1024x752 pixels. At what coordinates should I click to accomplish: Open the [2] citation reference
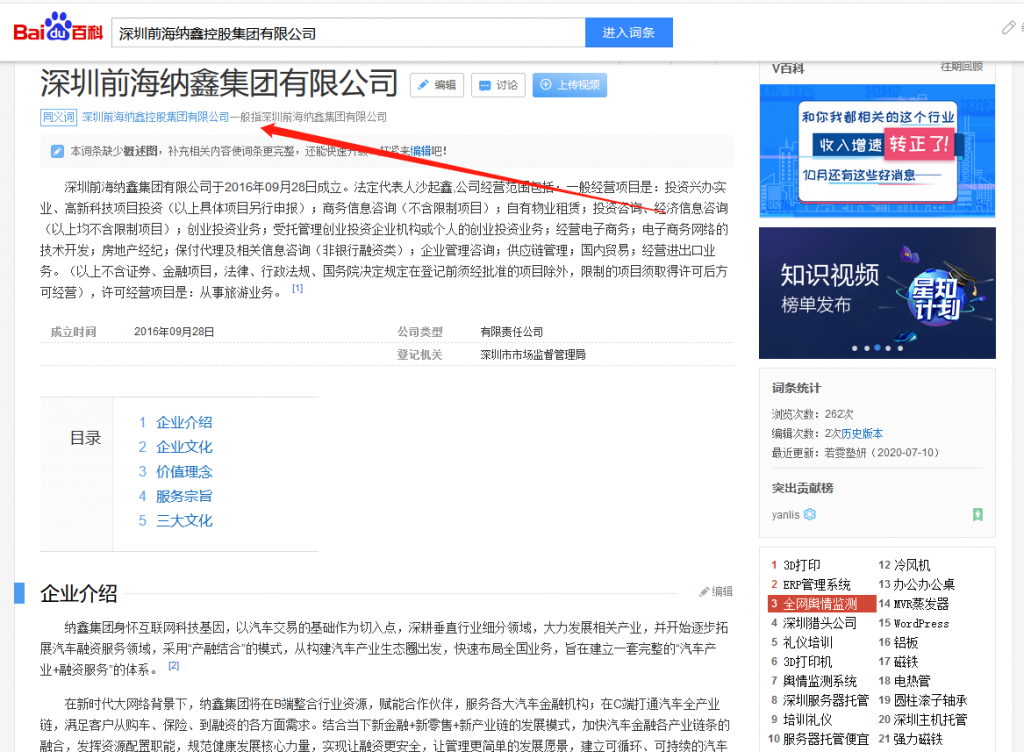click(x=174, y=665)
